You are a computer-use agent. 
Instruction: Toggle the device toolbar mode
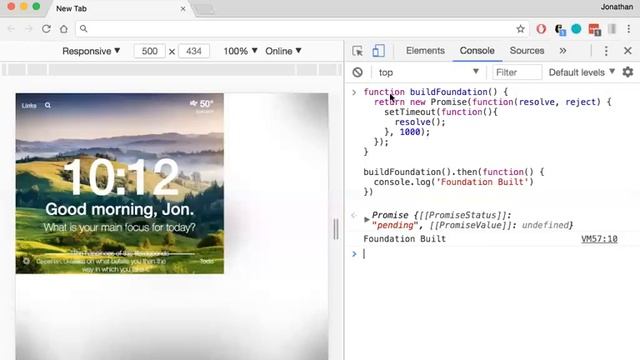pyautogui.click(x=378, y=51)
